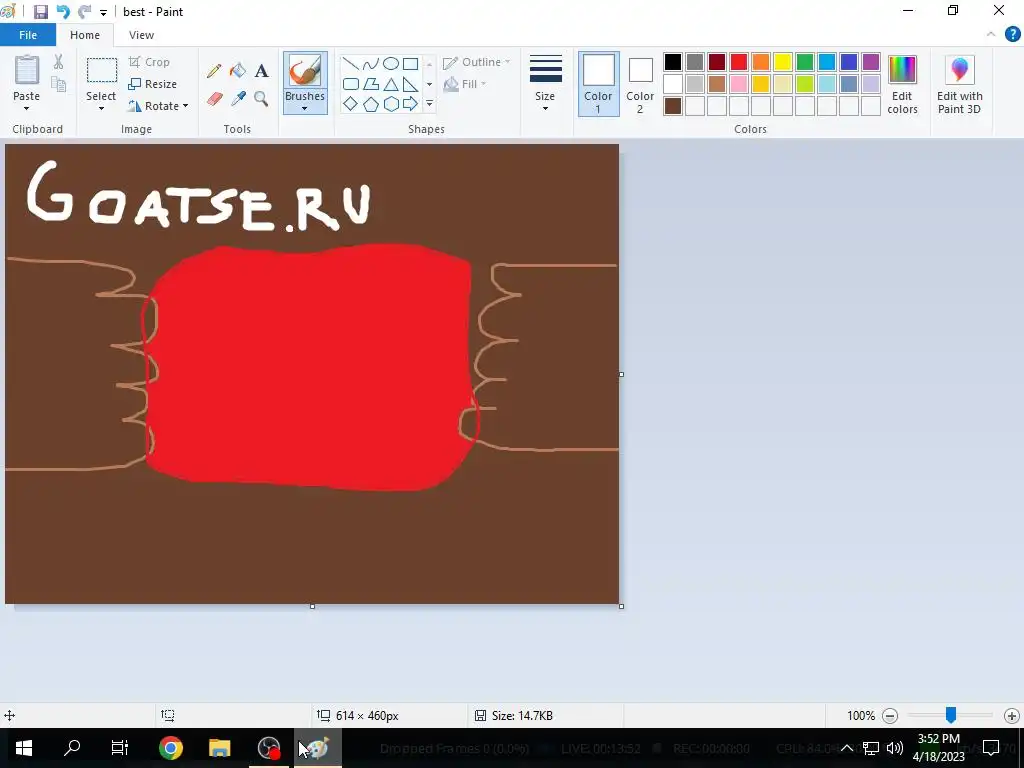Expand the Select options dropdown arrow

[101, 109]
